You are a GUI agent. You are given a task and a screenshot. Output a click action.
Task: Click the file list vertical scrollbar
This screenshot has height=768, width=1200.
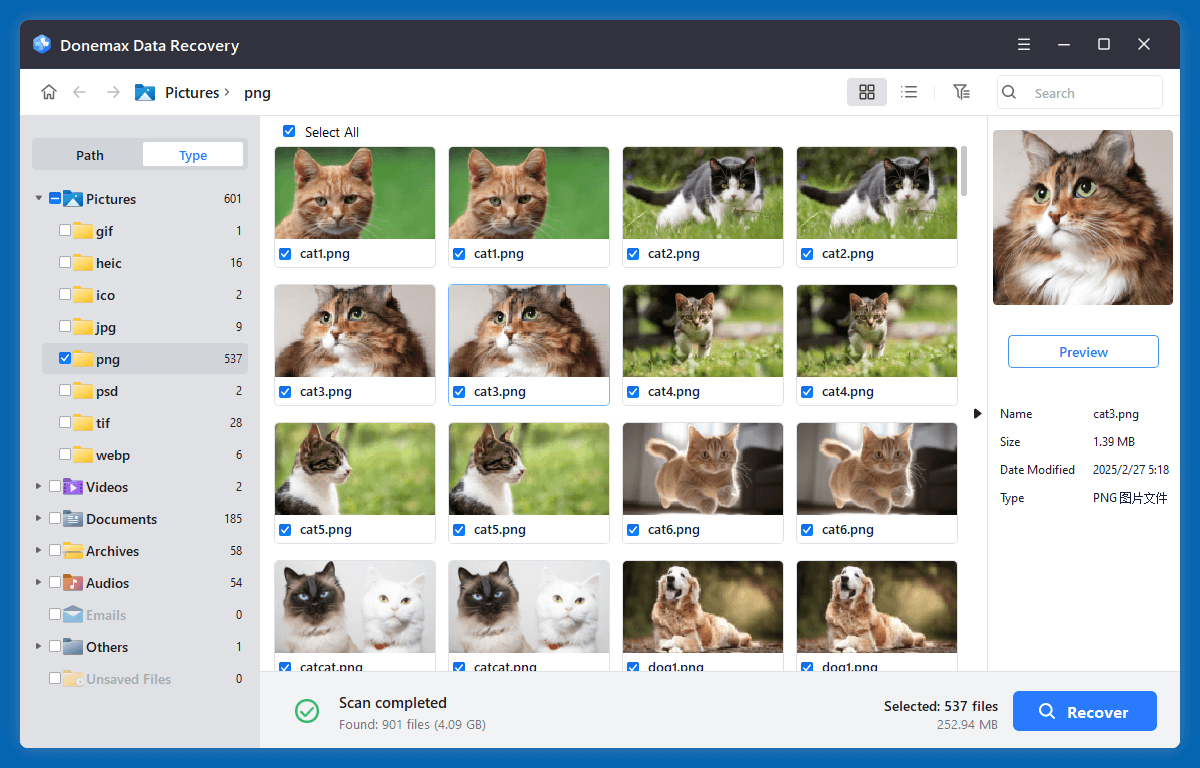(964, 171)
